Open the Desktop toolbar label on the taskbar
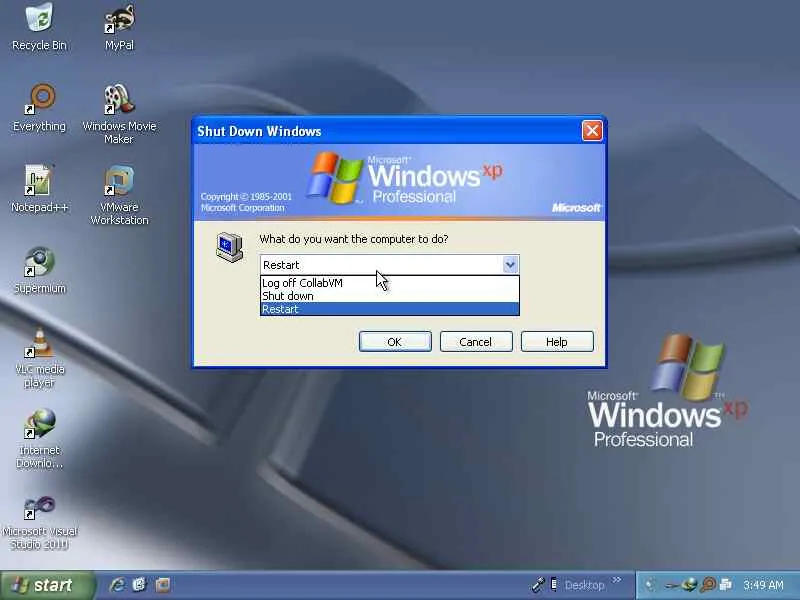Image resolution: width=800 pixels, height=600 pixels. 585,585
